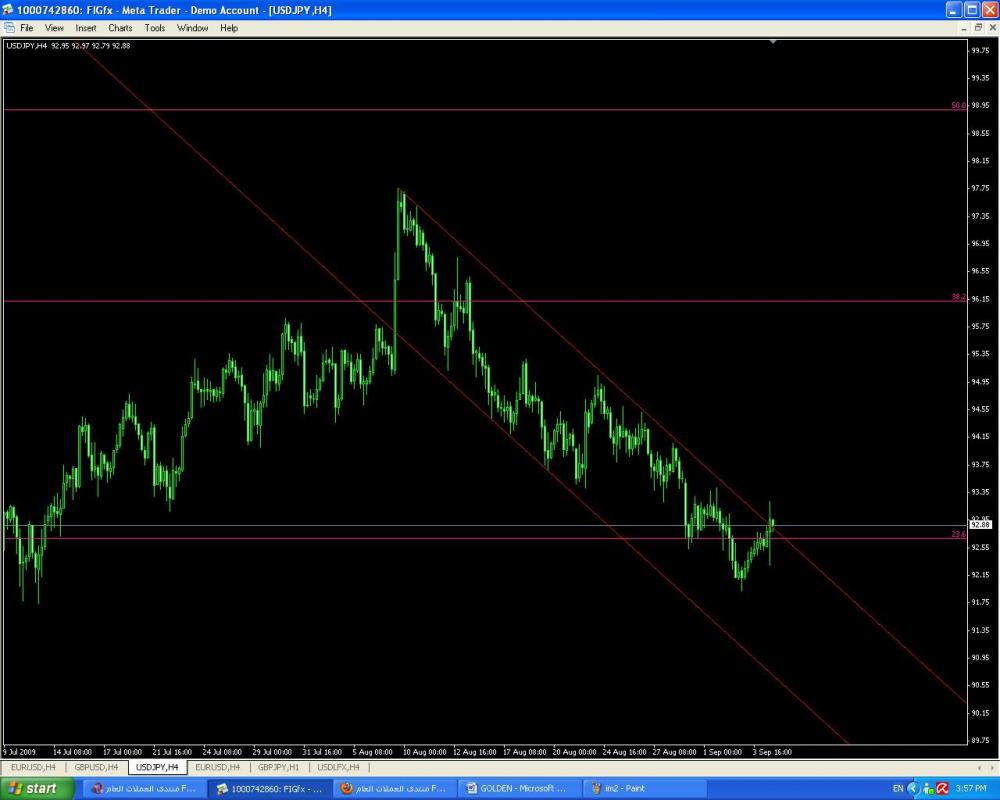The width and height of the screenshot is (1000, 800).
Task: Switch to the GOLDEN - Microsoft taskbar item
Action: tap(518, 789)
